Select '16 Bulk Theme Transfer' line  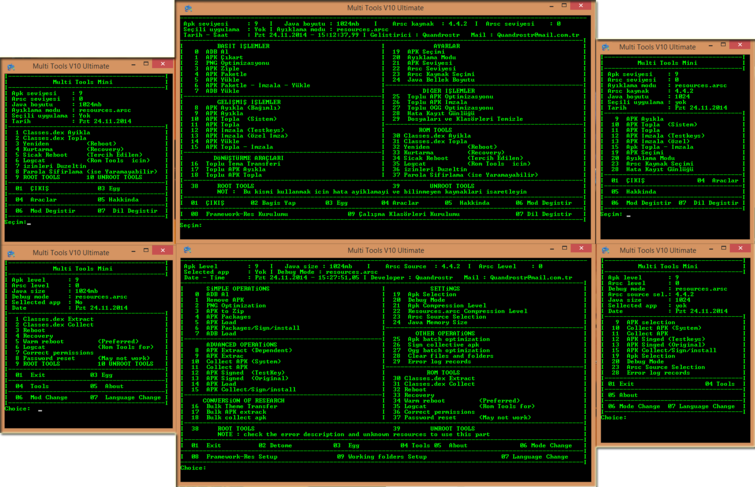(234, 406)
